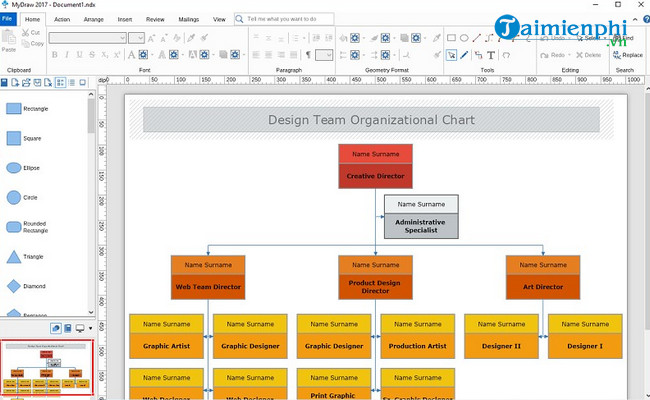Select the Ellipse shape in library panel

click(x=14, y=168)
